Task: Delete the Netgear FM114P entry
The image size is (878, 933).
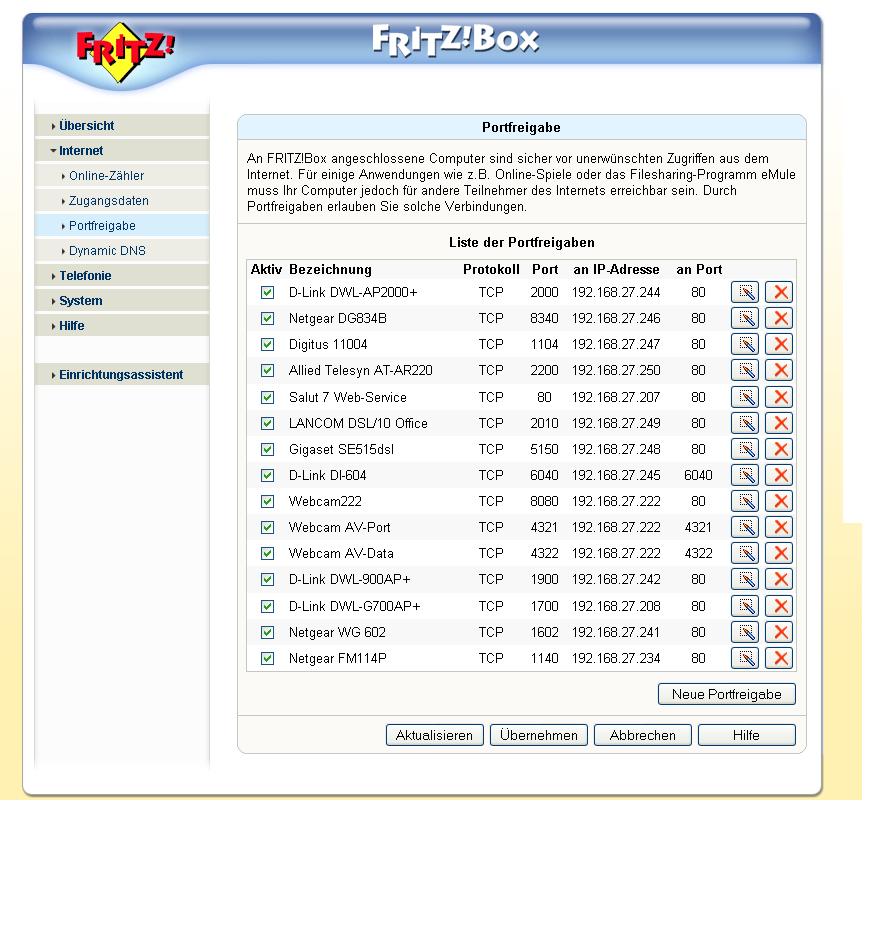Action: (779, 658)
